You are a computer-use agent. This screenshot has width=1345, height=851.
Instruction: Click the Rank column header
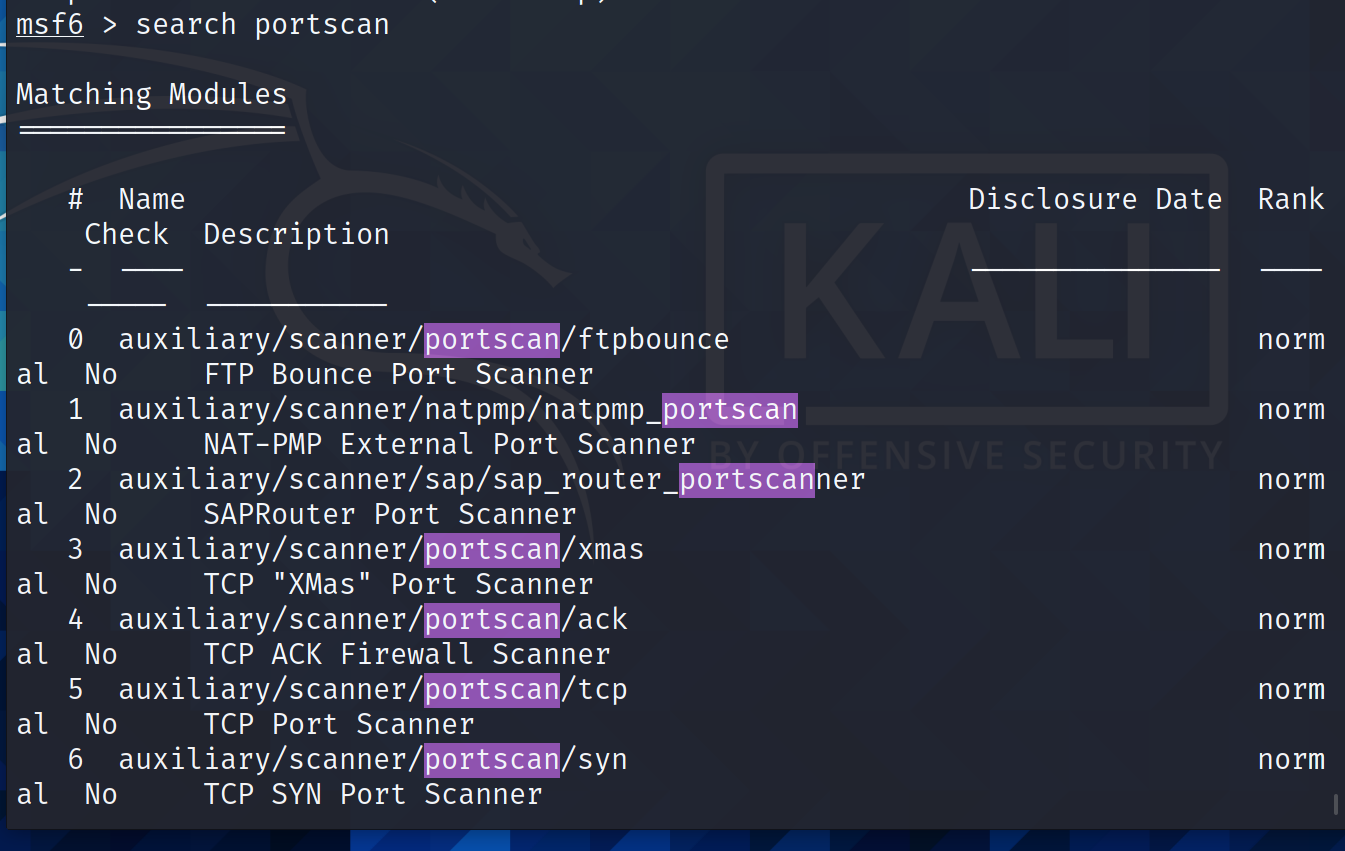pyautogui.click(x=1291, y=199)
